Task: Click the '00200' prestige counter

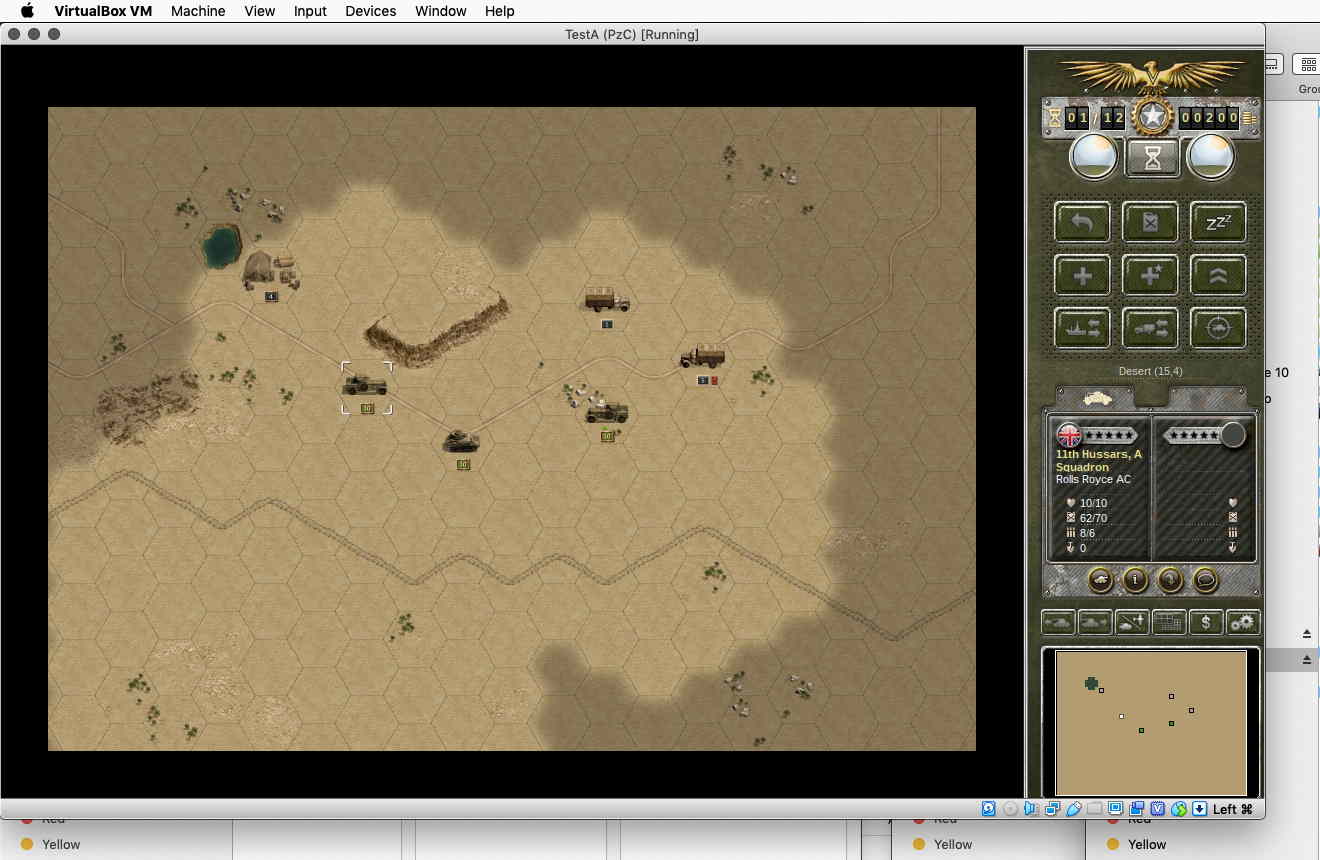Action: pyautogui.click(x=1209, y=118)
